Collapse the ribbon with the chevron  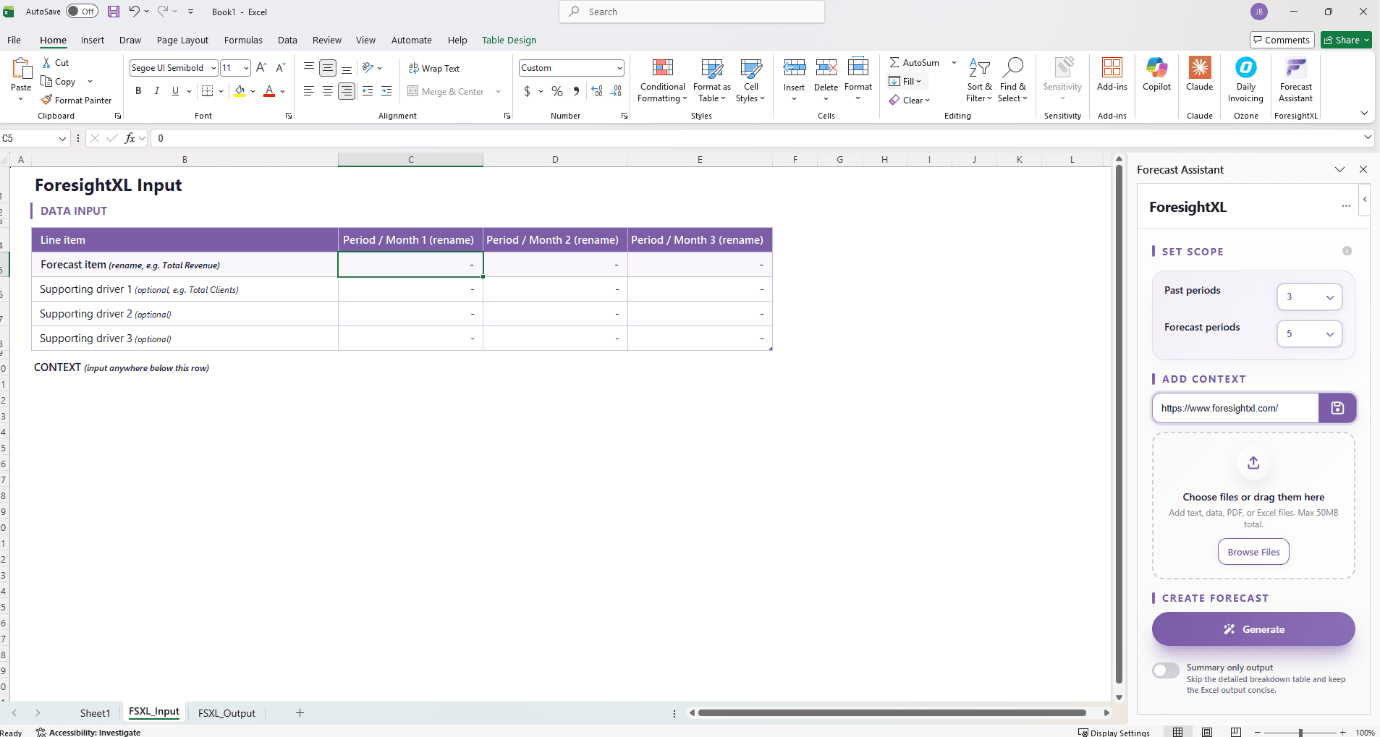tap(1364, 114)
